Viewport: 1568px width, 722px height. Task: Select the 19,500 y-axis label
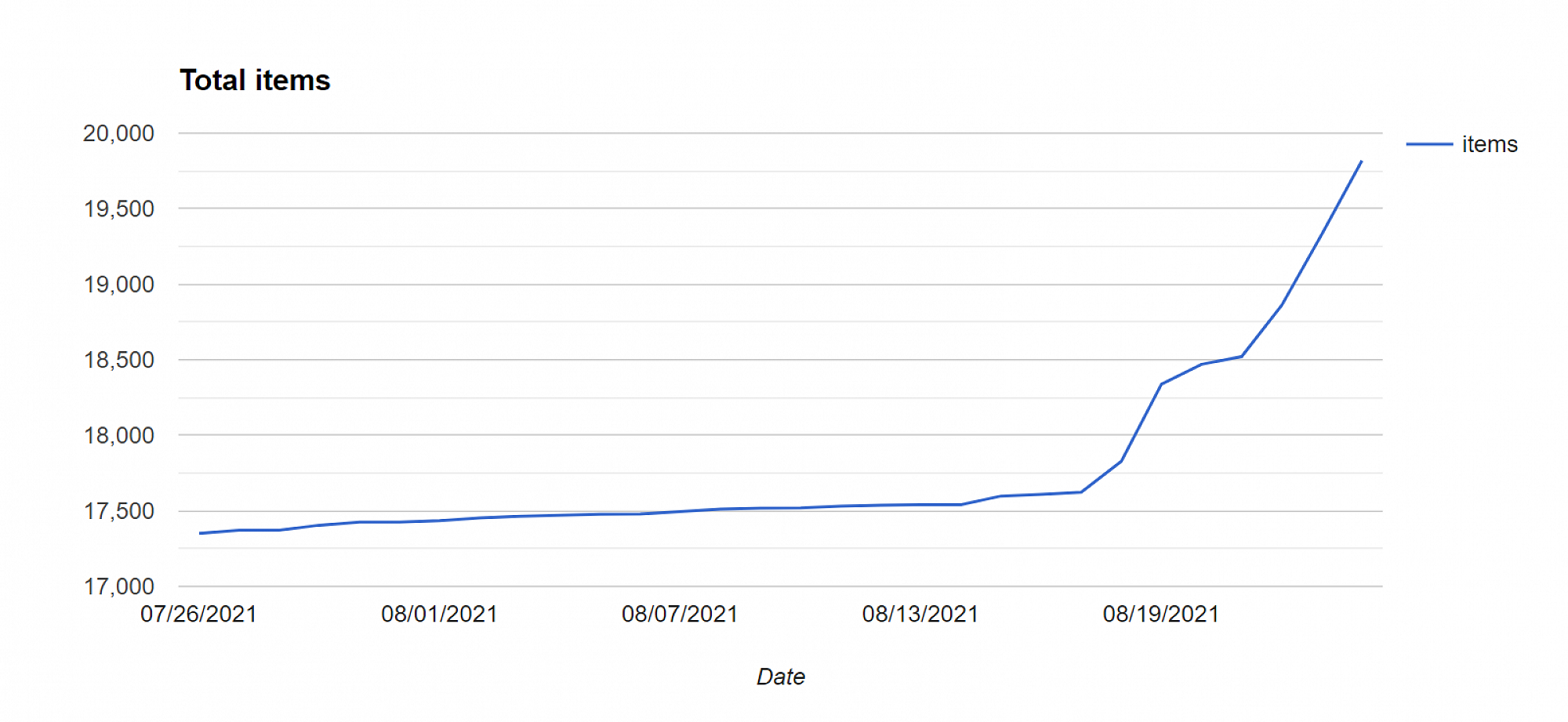(119, 209)
